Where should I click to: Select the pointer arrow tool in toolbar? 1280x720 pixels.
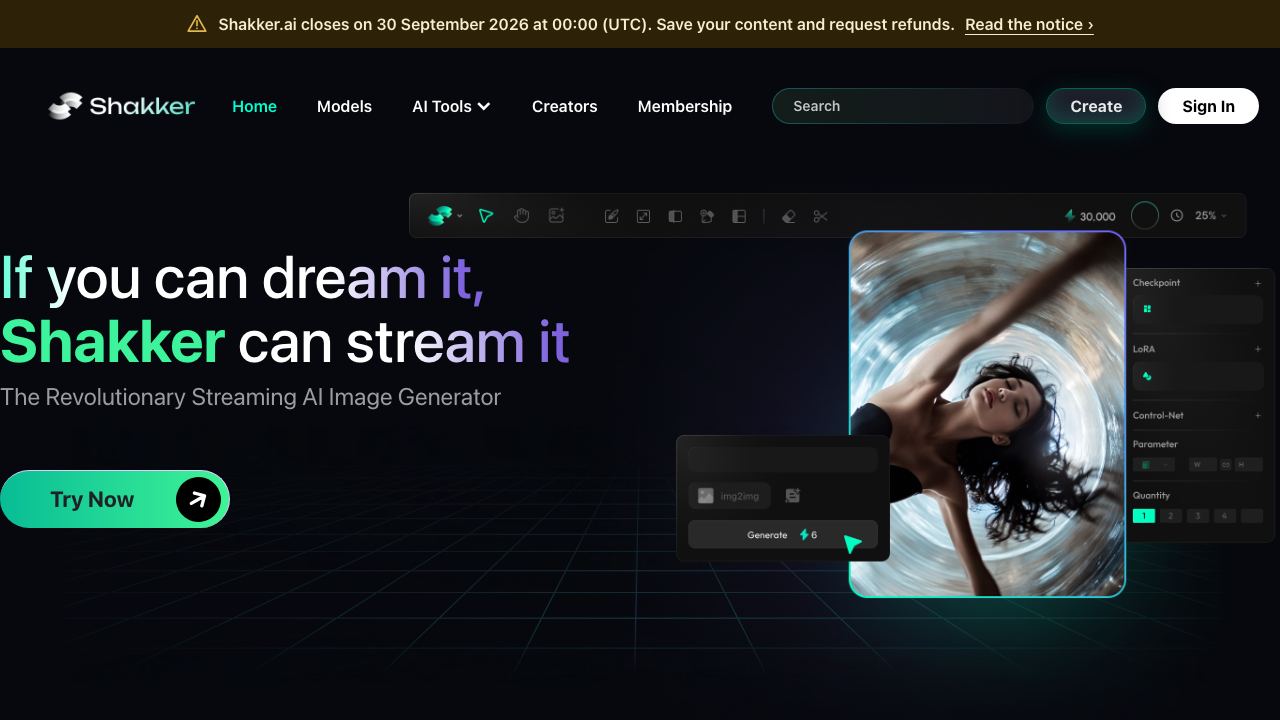(x=486, y=216)
